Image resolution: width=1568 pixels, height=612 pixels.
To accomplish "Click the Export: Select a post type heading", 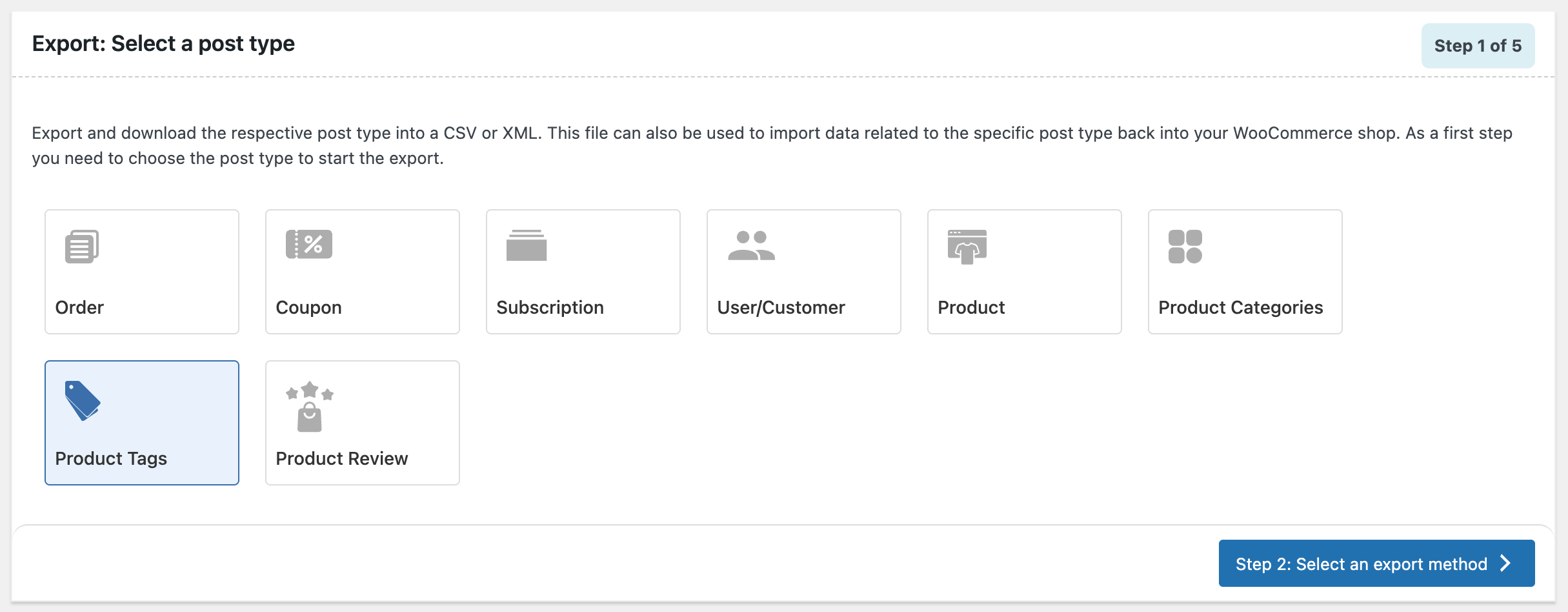I will (x=164, y=43).
